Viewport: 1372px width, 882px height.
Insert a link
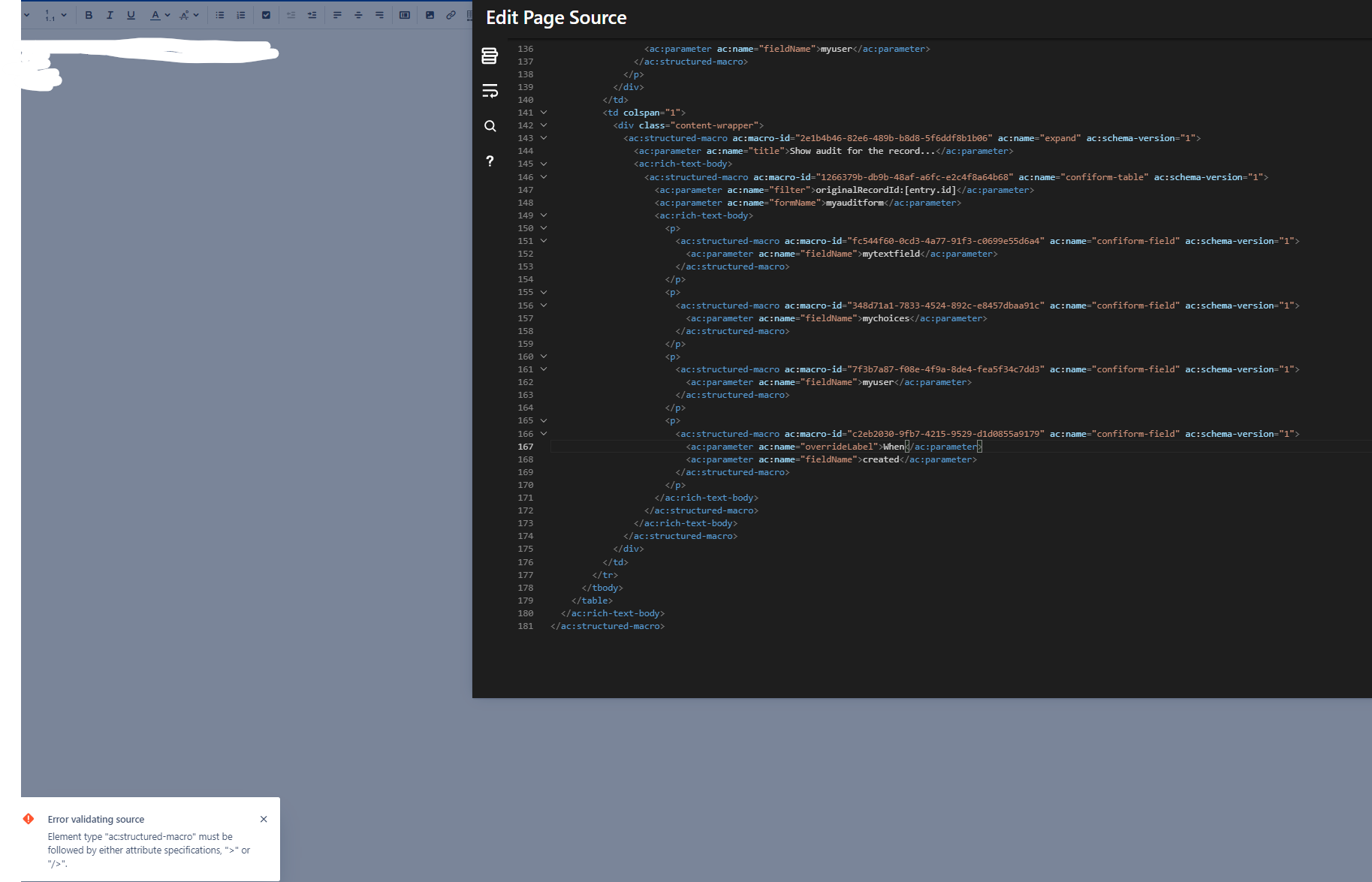pos(451,15)
